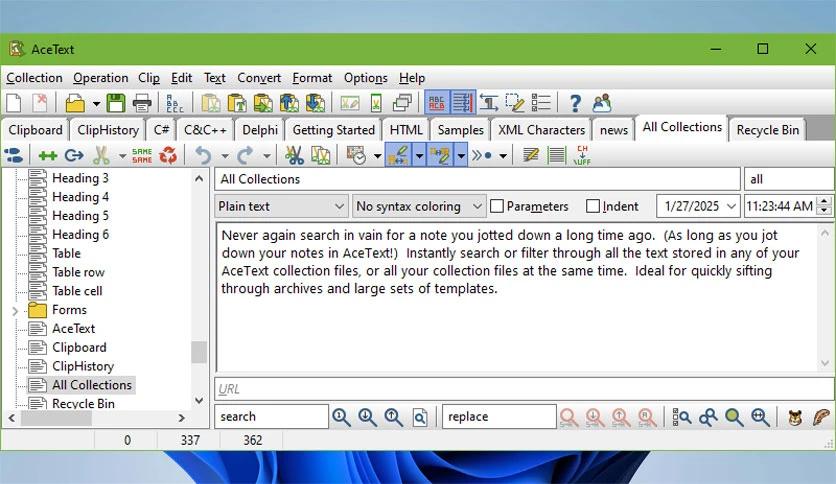Open dropdown arrow next to calendar clock icon
This screenshot has width=836, height=484.
click(x=377, y=156)
